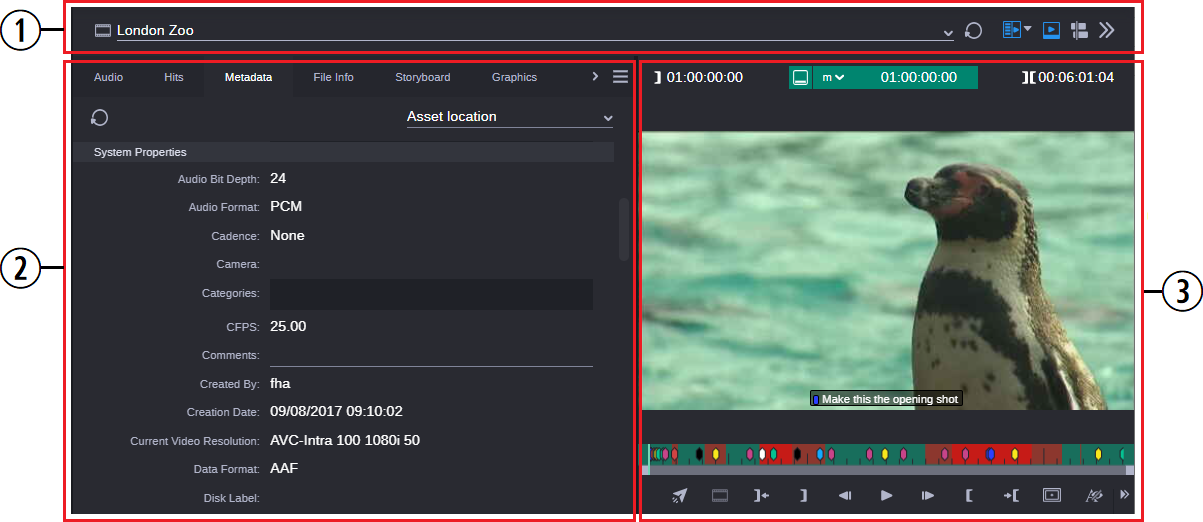
Task: Expand the London Zoo asset dropdown
Action: (x=948, y=33)
